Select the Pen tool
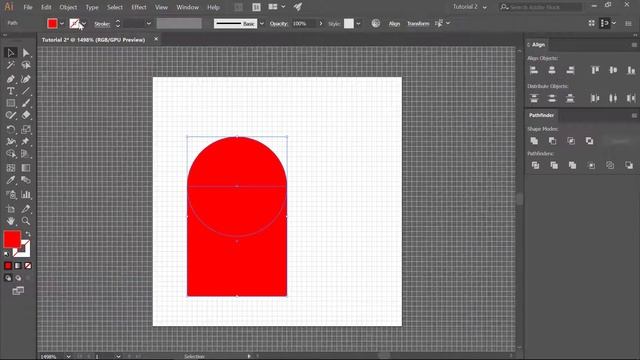The image size is (640, 360). click(x=11, y=79)
